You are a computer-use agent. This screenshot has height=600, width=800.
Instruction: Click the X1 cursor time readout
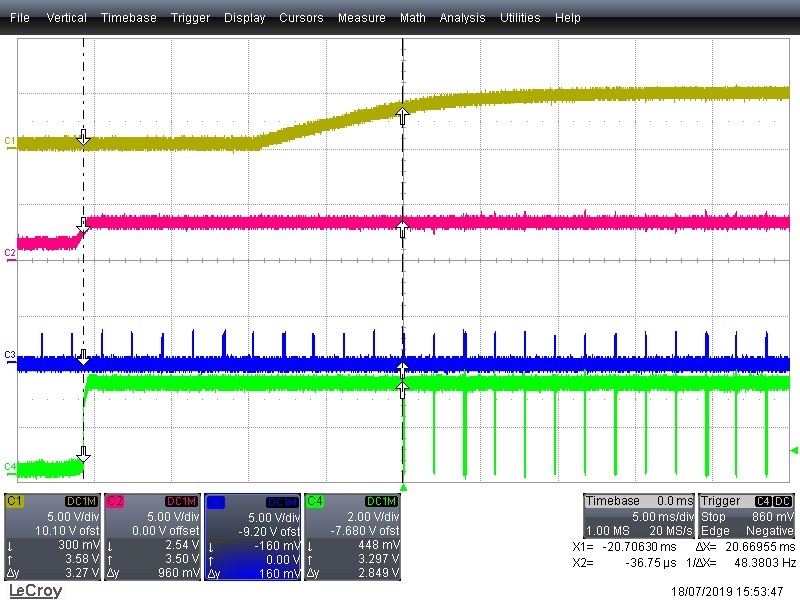click(x=624, y=547)
